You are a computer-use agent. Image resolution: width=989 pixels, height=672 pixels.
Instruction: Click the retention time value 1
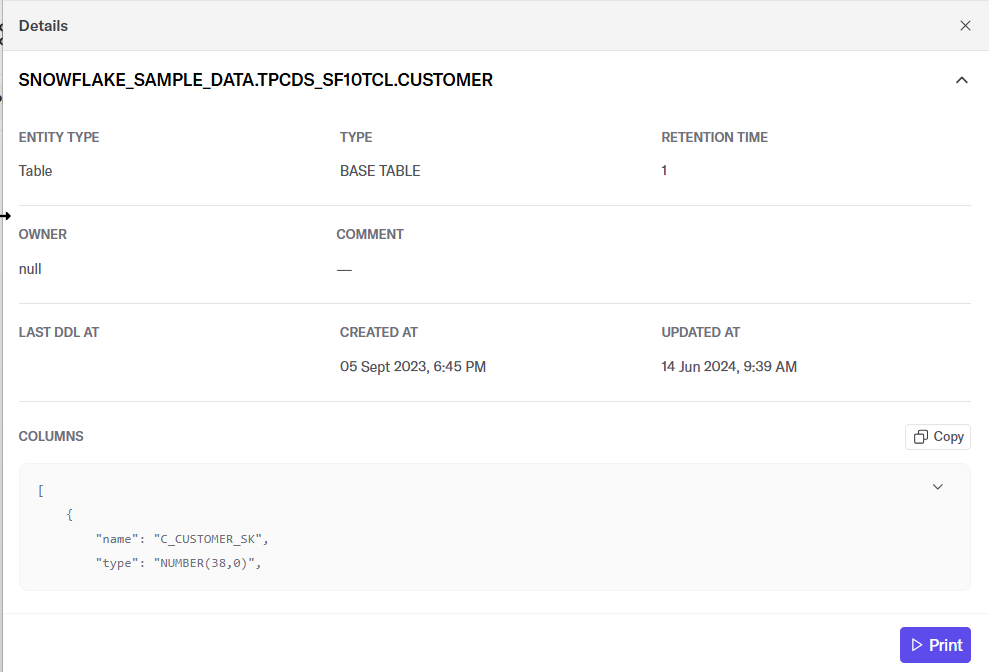click(664, 170)
